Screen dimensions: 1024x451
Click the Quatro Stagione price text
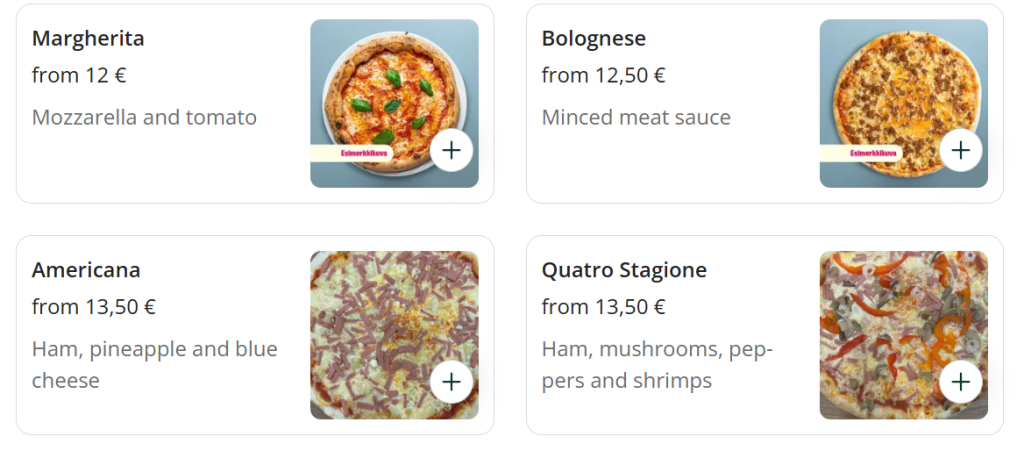click(x=603, y=307)
